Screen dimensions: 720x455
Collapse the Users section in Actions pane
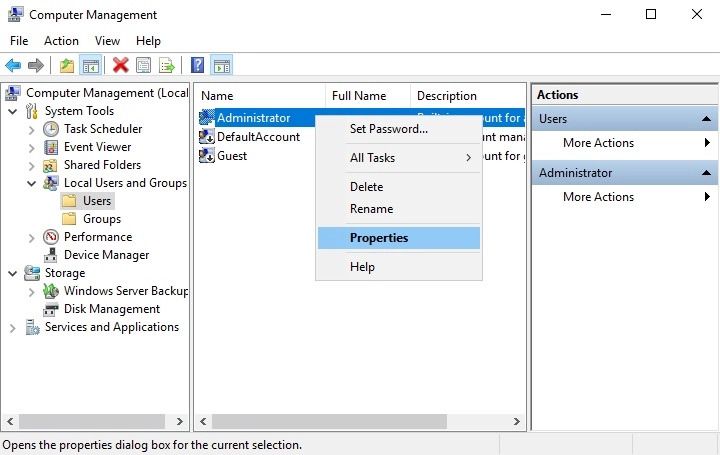click(x=706, y=119)
